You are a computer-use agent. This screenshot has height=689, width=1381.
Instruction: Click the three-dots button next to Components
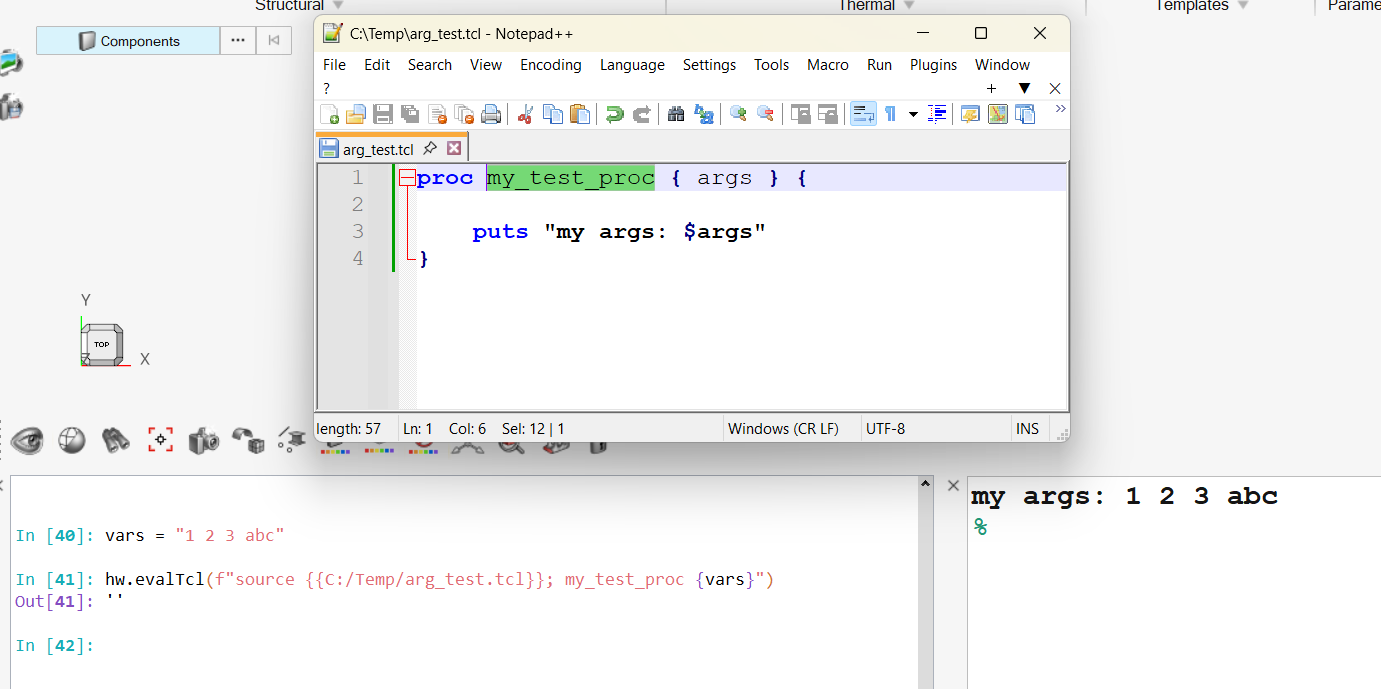(237, 41)
